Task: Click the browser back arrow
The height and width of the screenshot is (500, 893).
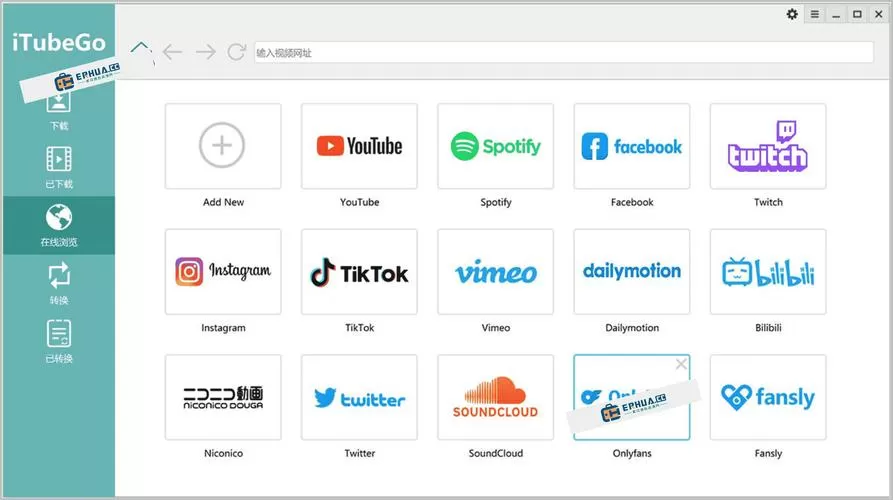Action: (x=172, y=52)
